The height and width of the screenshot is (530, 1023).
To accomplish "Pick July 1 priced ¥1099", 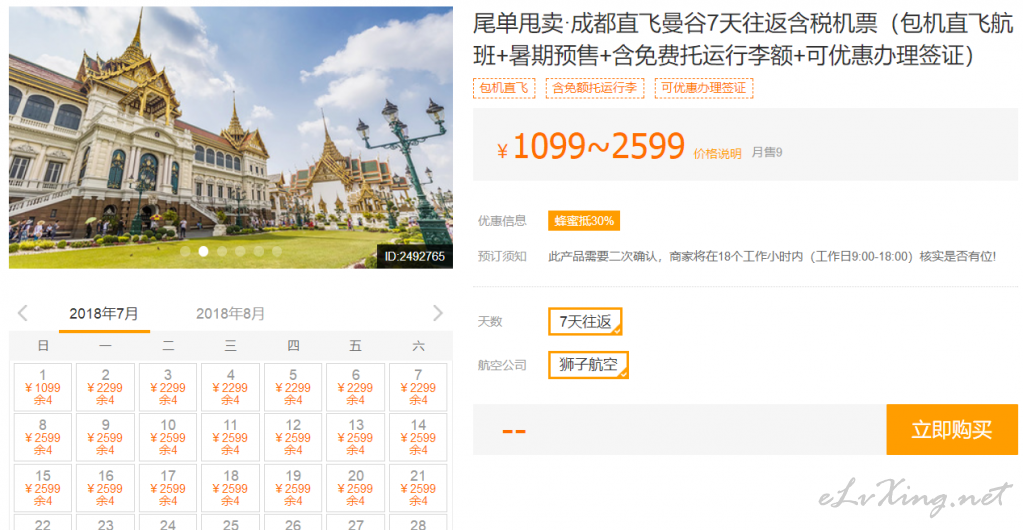I will coord(42,387).
